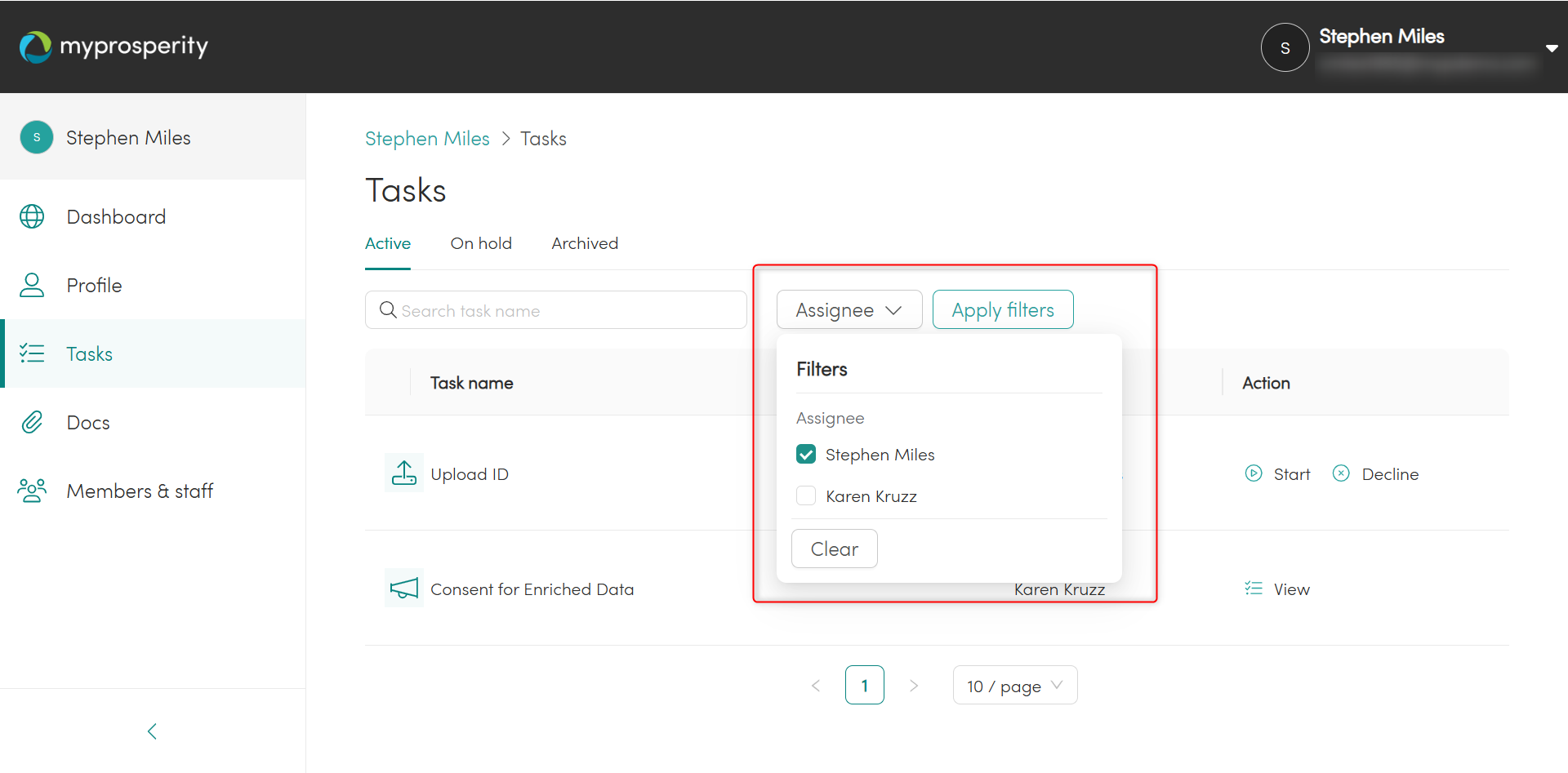
Task: Open Members & staff group icon
Action: point(32,491)
